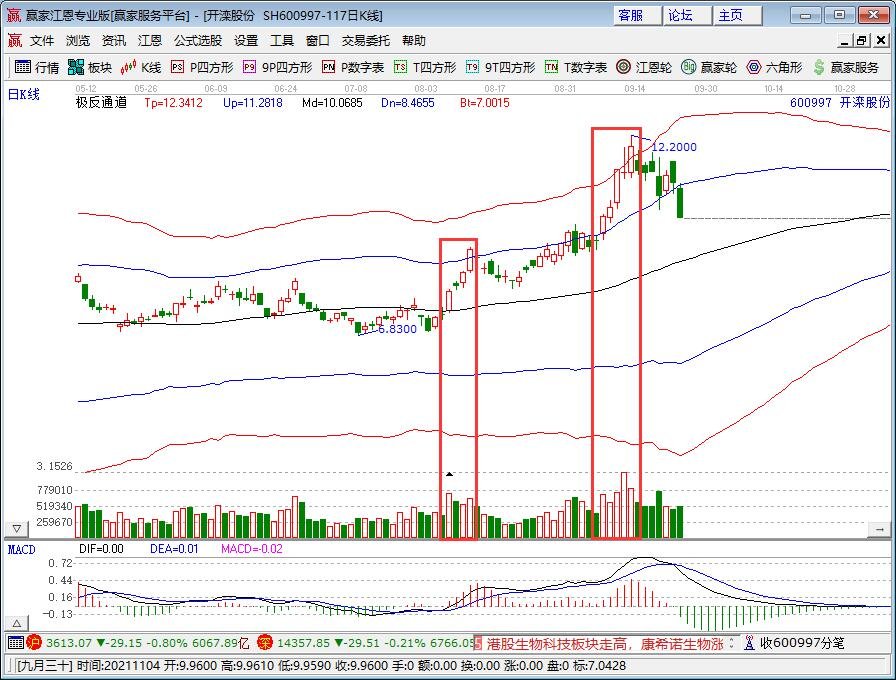
Task: Click the 600997 开滦股份 stock label
Action: pos(840,103)
